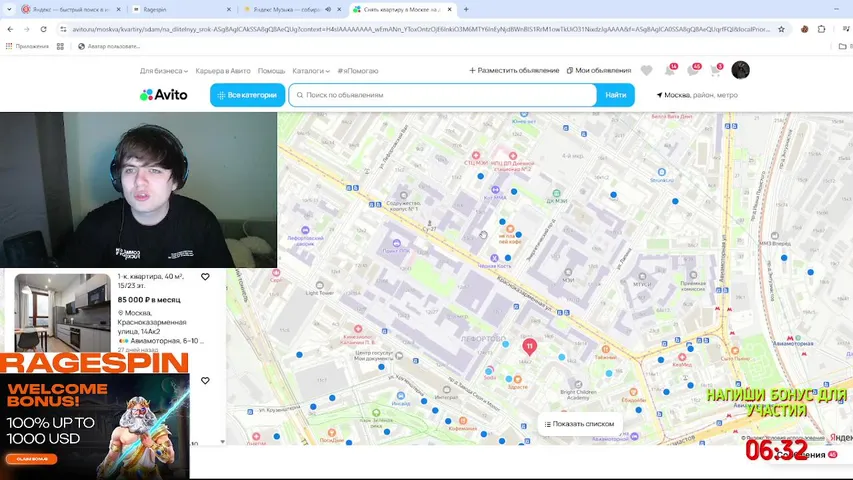
Task: Click the Лефортовский дворик map marker
Action: point(305,230)
